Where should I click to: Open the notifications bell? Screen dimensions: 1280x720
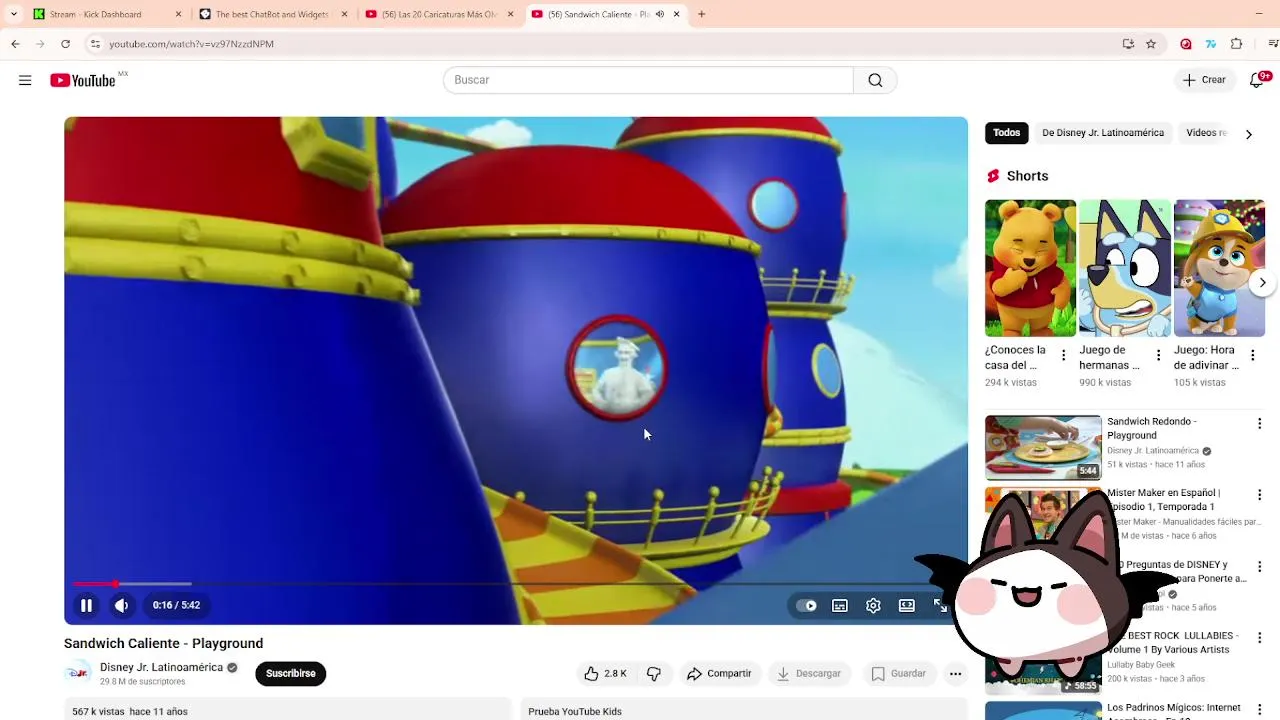[x=1257, y=80]
